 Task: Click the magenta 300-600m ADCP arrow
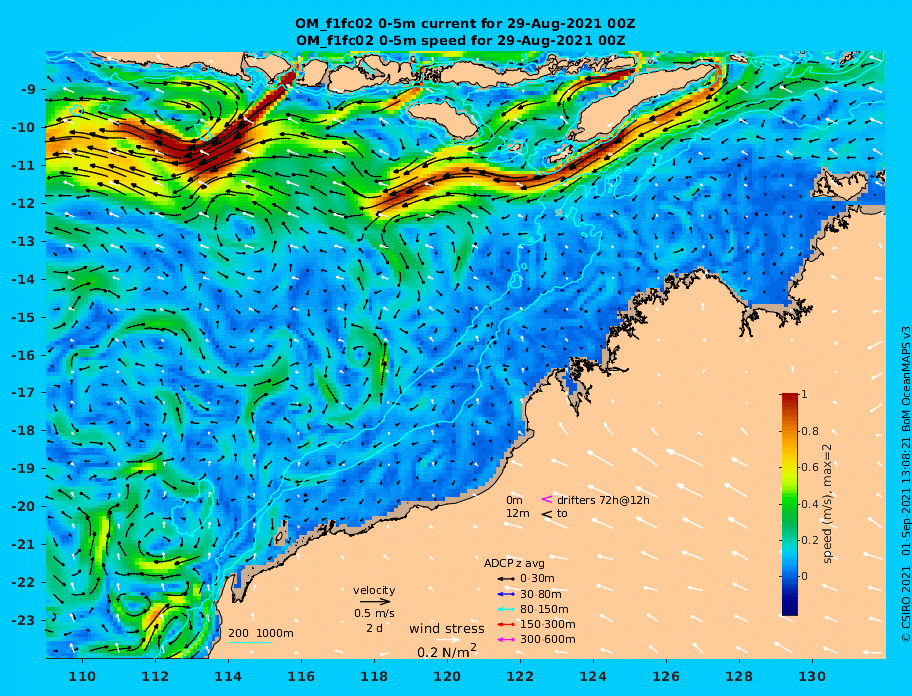pyautogui.click(x=506, y=640)
